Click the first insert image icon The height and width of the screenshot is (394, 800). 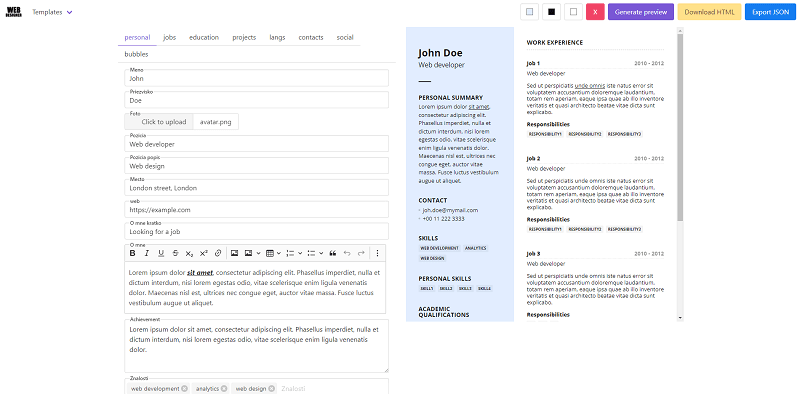coord(235,253)
